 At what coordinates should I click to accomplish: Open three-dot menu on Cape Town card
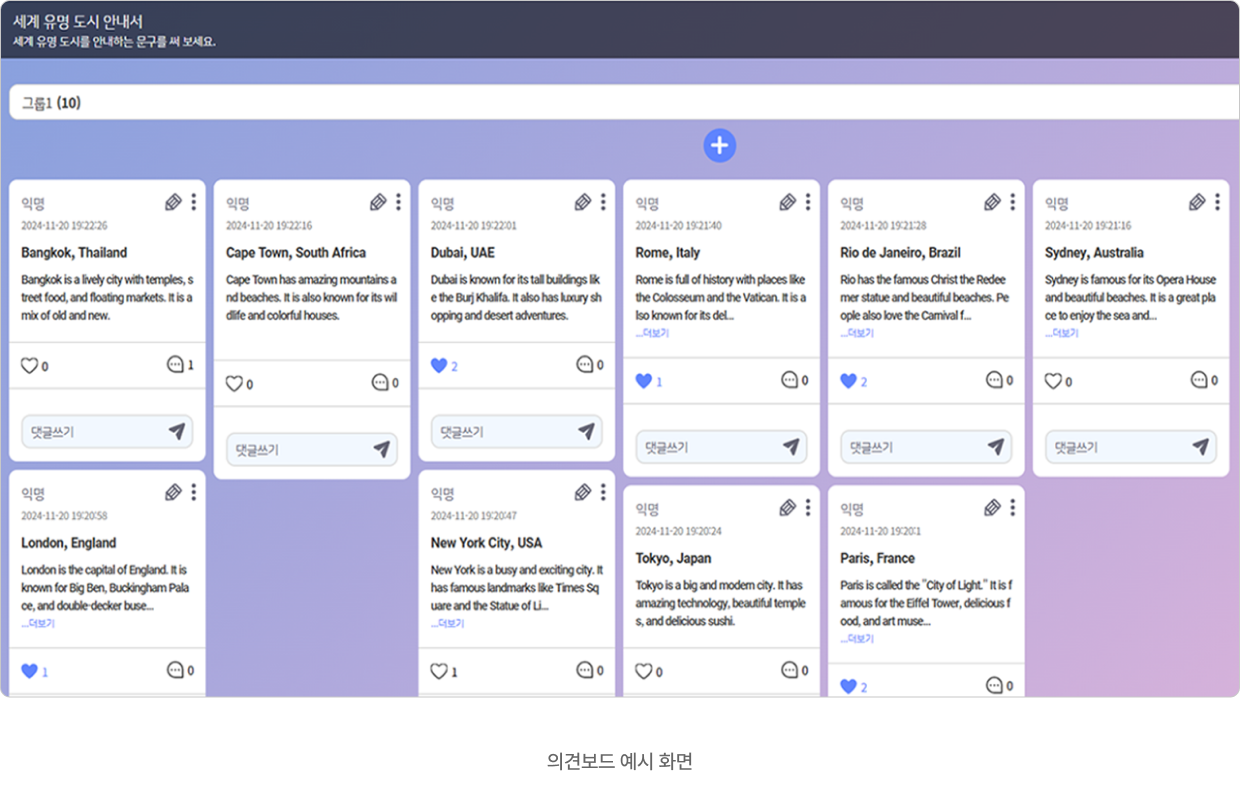(x=398, y=203)
